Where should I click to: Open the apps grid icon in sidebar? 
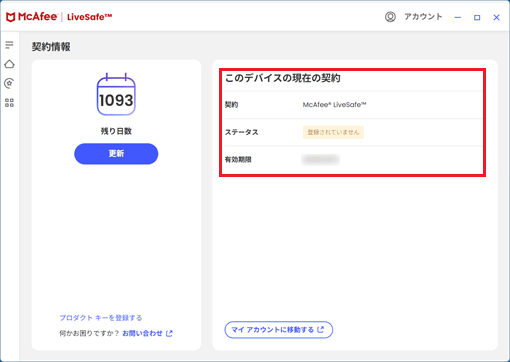(9, 103)
